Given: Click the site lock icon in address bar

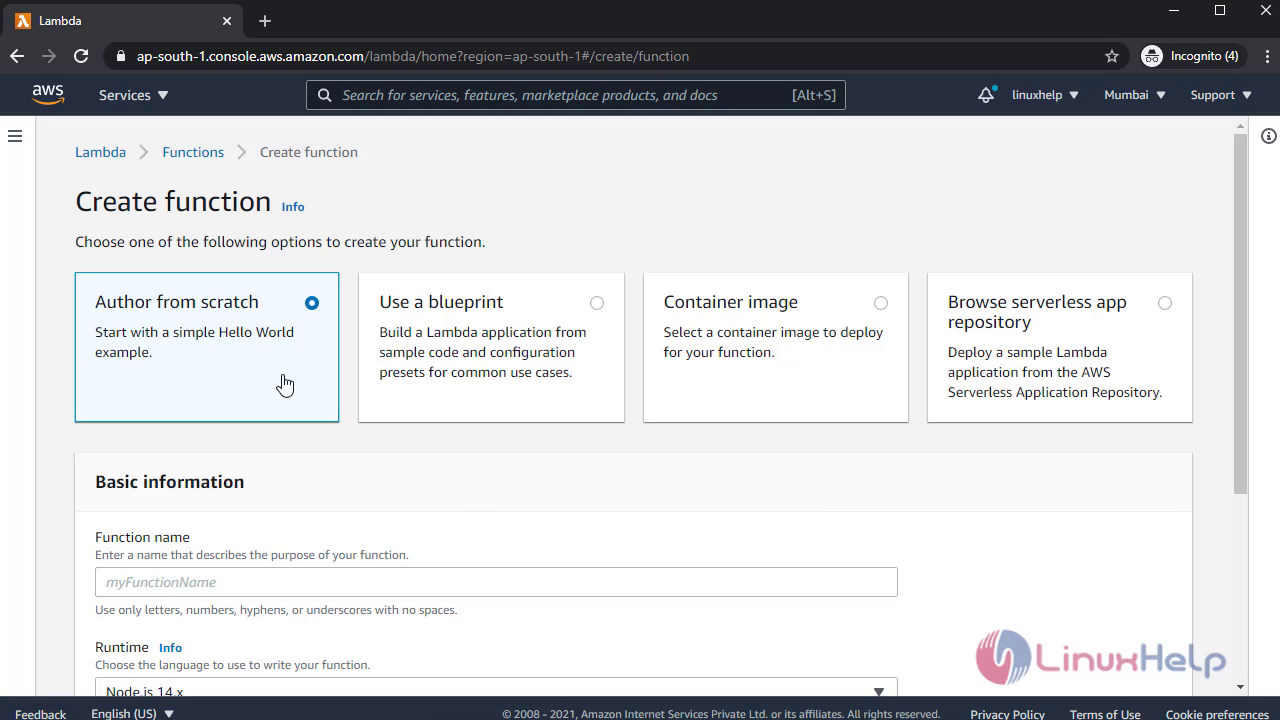Looking at the screenshot, I should [121, 56].
